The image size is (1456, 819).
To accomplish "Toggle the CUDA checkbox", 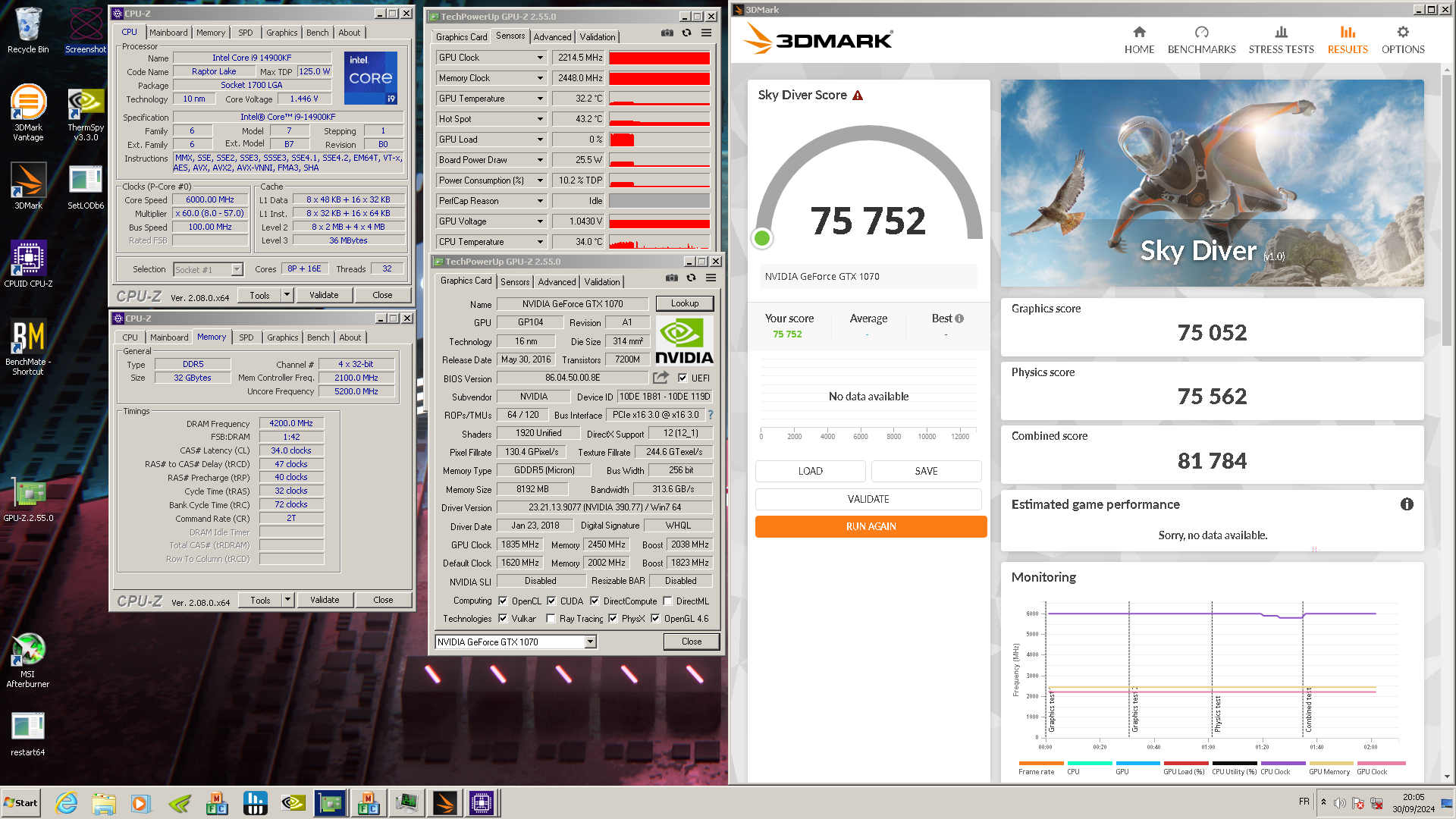I will tap(551, 601).
